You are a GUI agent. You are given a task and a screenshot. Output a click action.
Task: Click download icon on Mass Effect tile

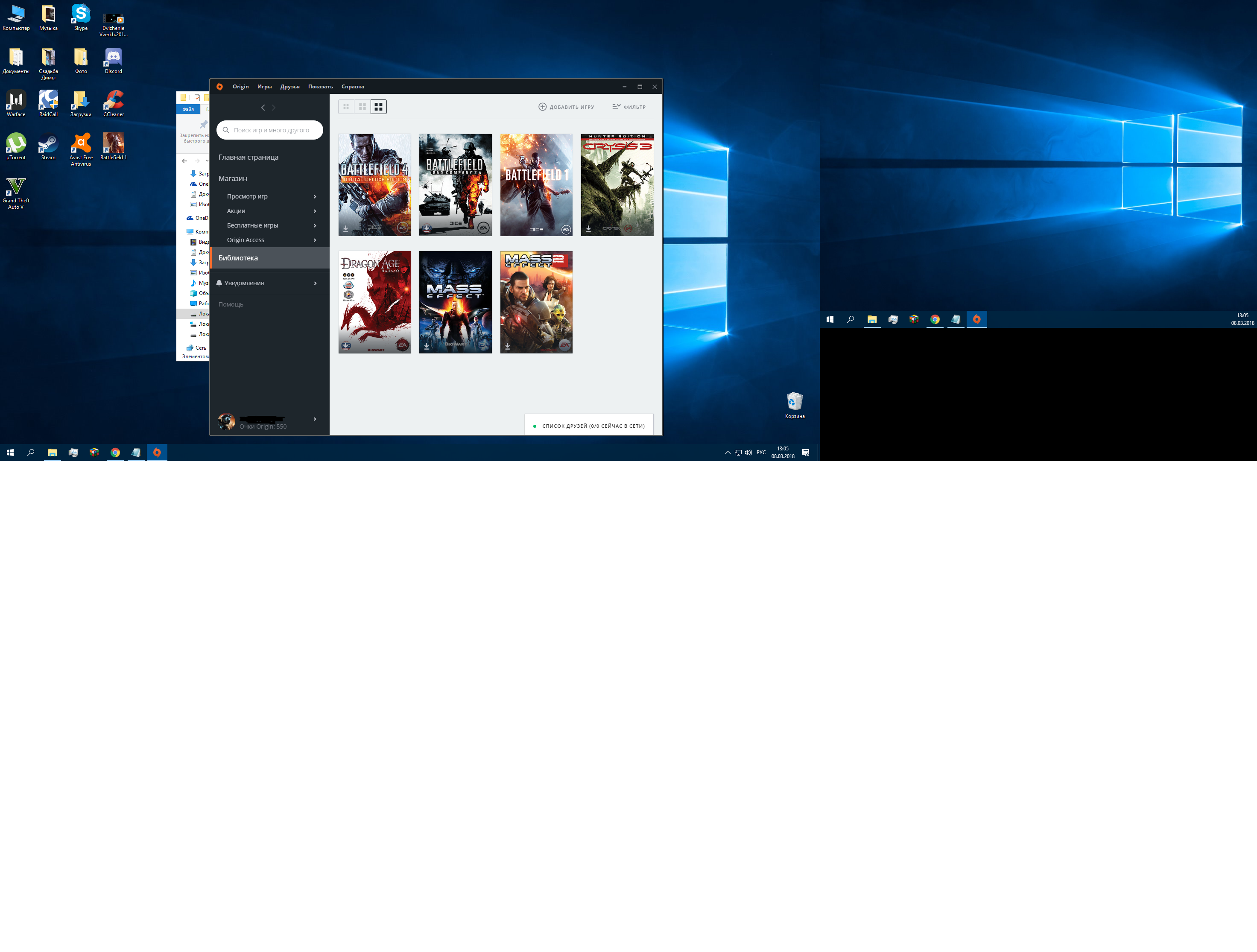click(427, 345)
